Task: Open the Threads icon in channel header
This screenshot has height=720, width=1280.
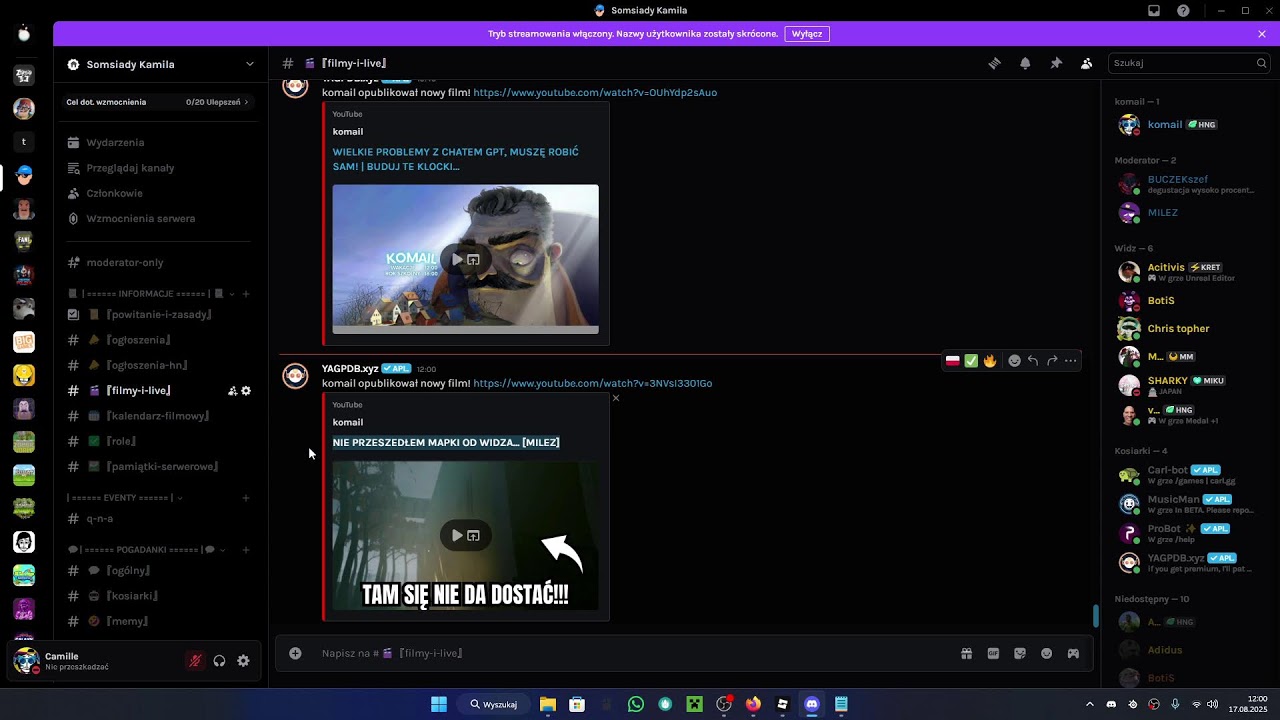Action: pyautogui.click(x=995, y=63)
